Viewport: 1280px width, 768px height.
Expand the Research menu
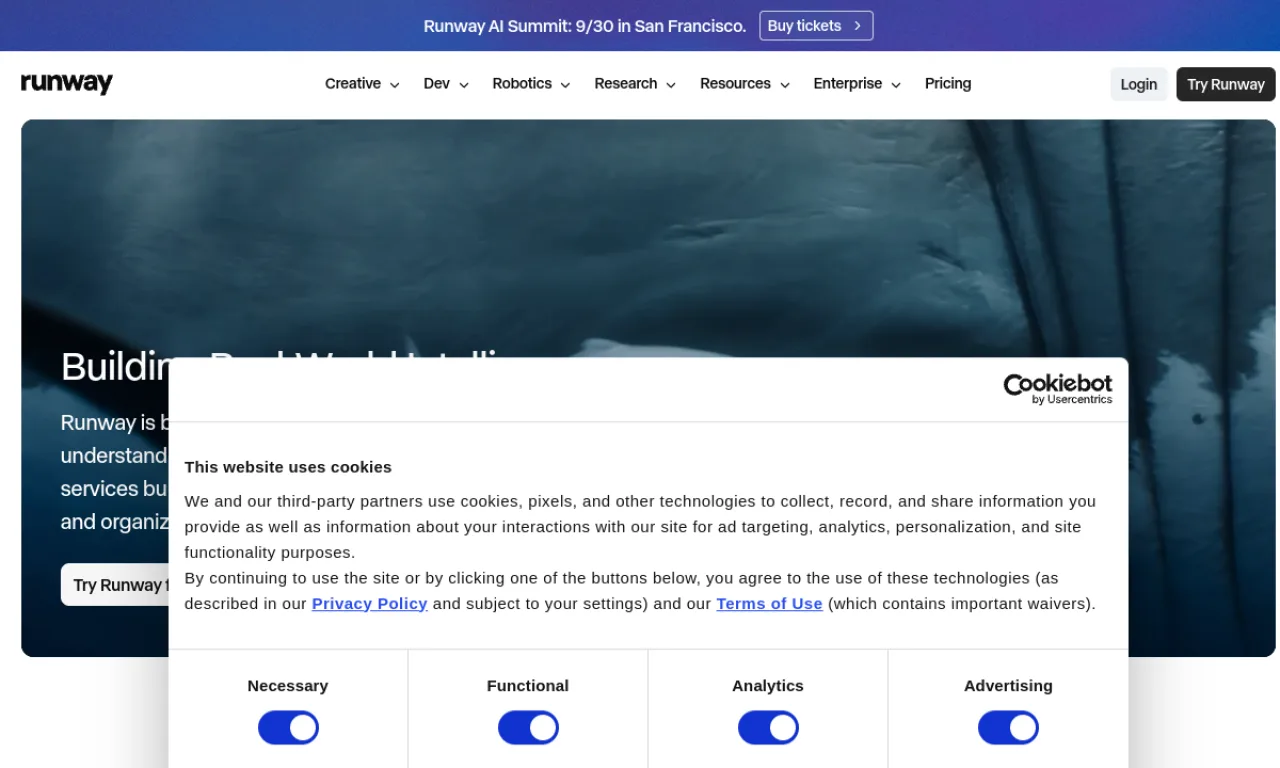pyautogui.click(x=635, y=84)
